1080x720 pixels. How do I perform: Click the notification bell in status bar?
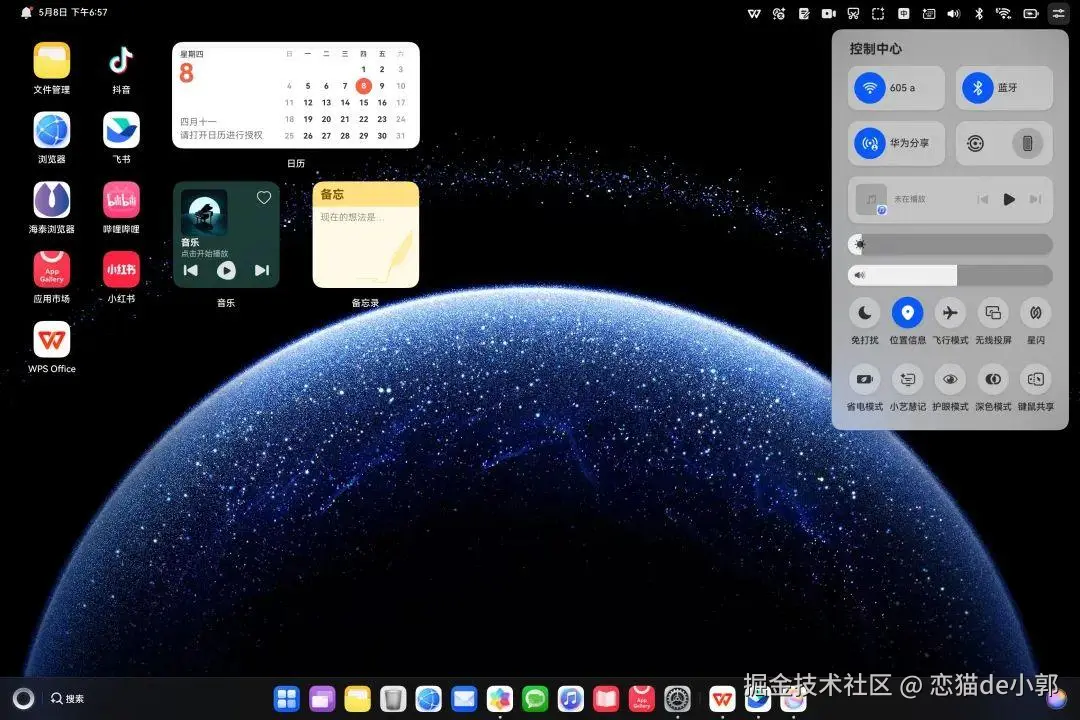[x=26, y=12]
